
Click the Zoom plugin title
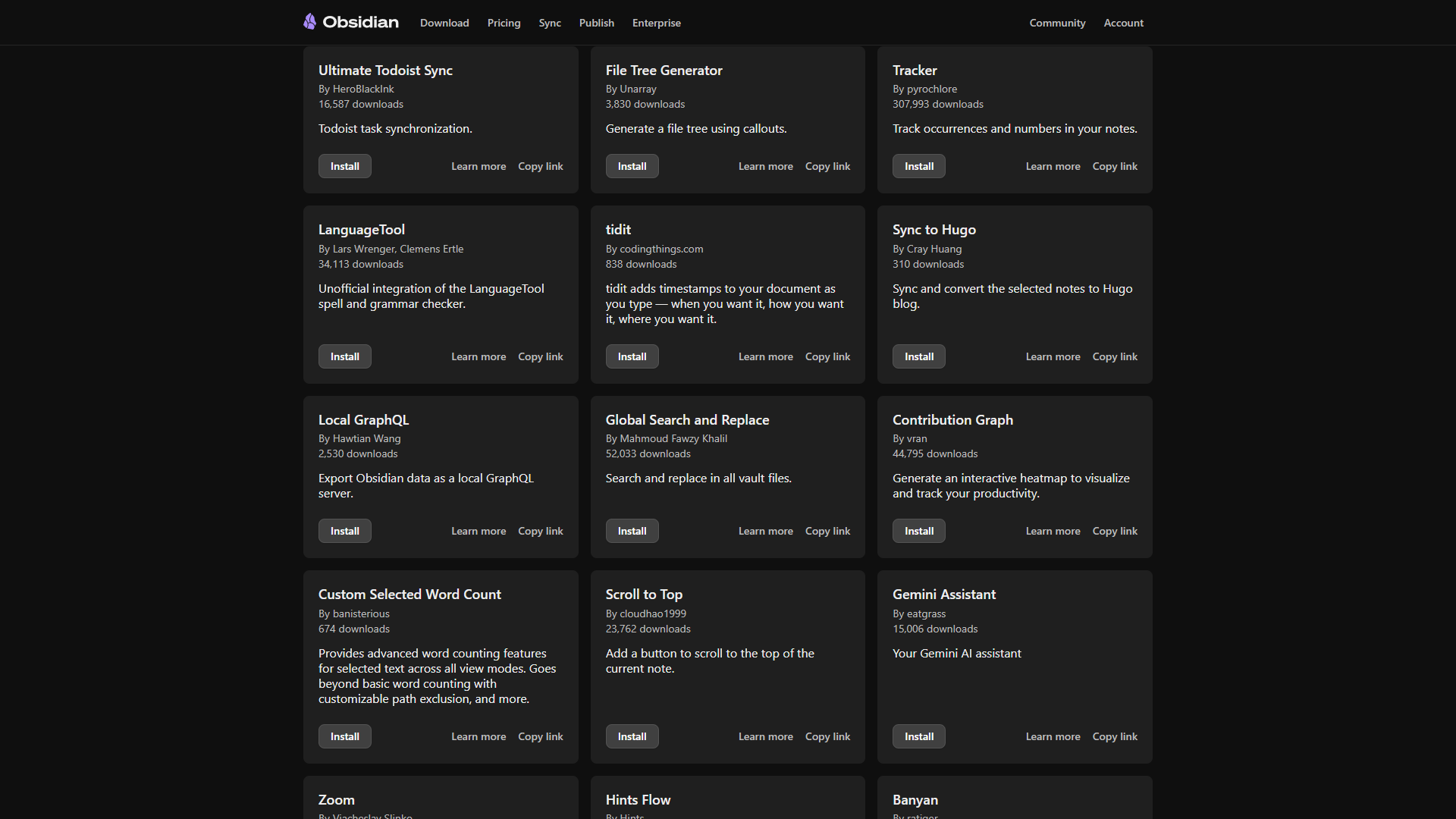click(x=337, y=800)
